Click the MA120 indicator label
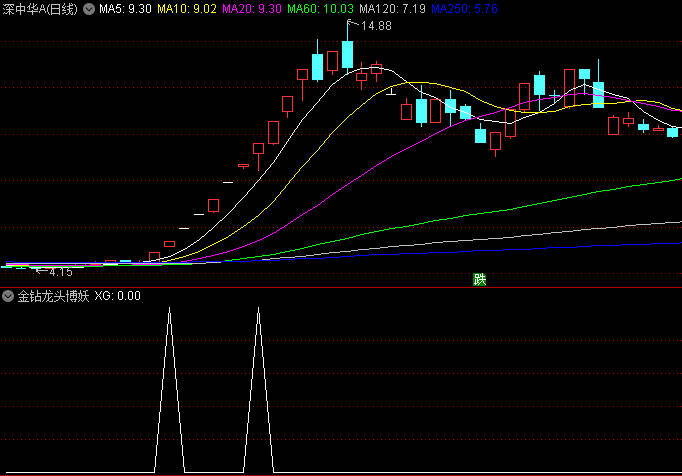 392,8
